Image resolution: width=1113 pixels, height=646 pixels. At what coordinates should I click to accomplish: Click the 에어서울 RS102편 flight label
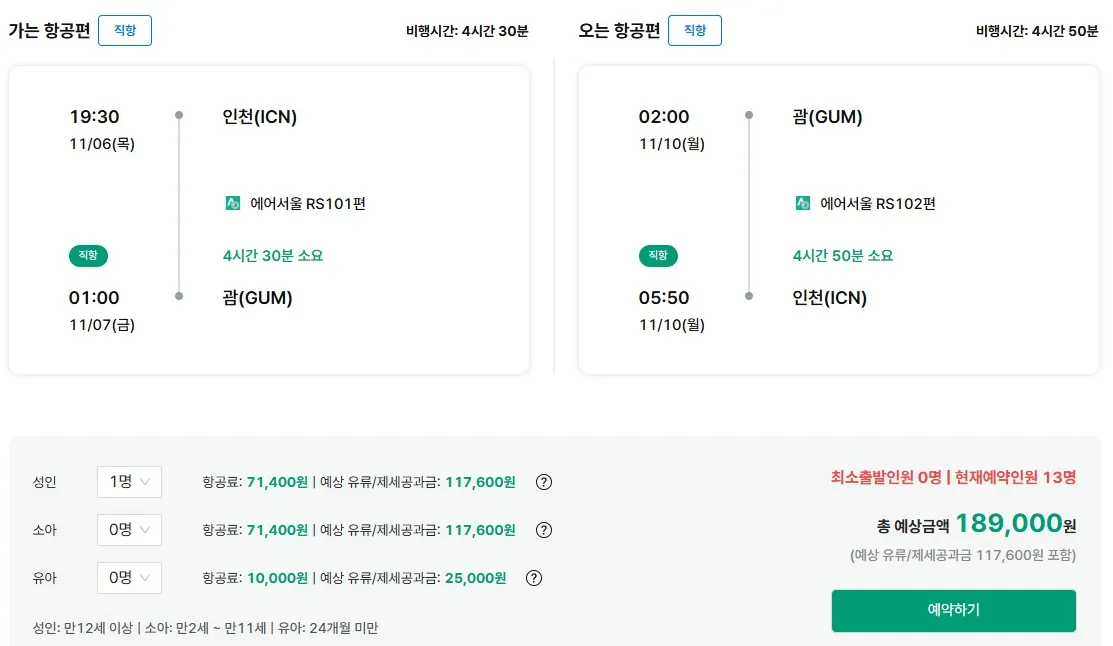878,204
